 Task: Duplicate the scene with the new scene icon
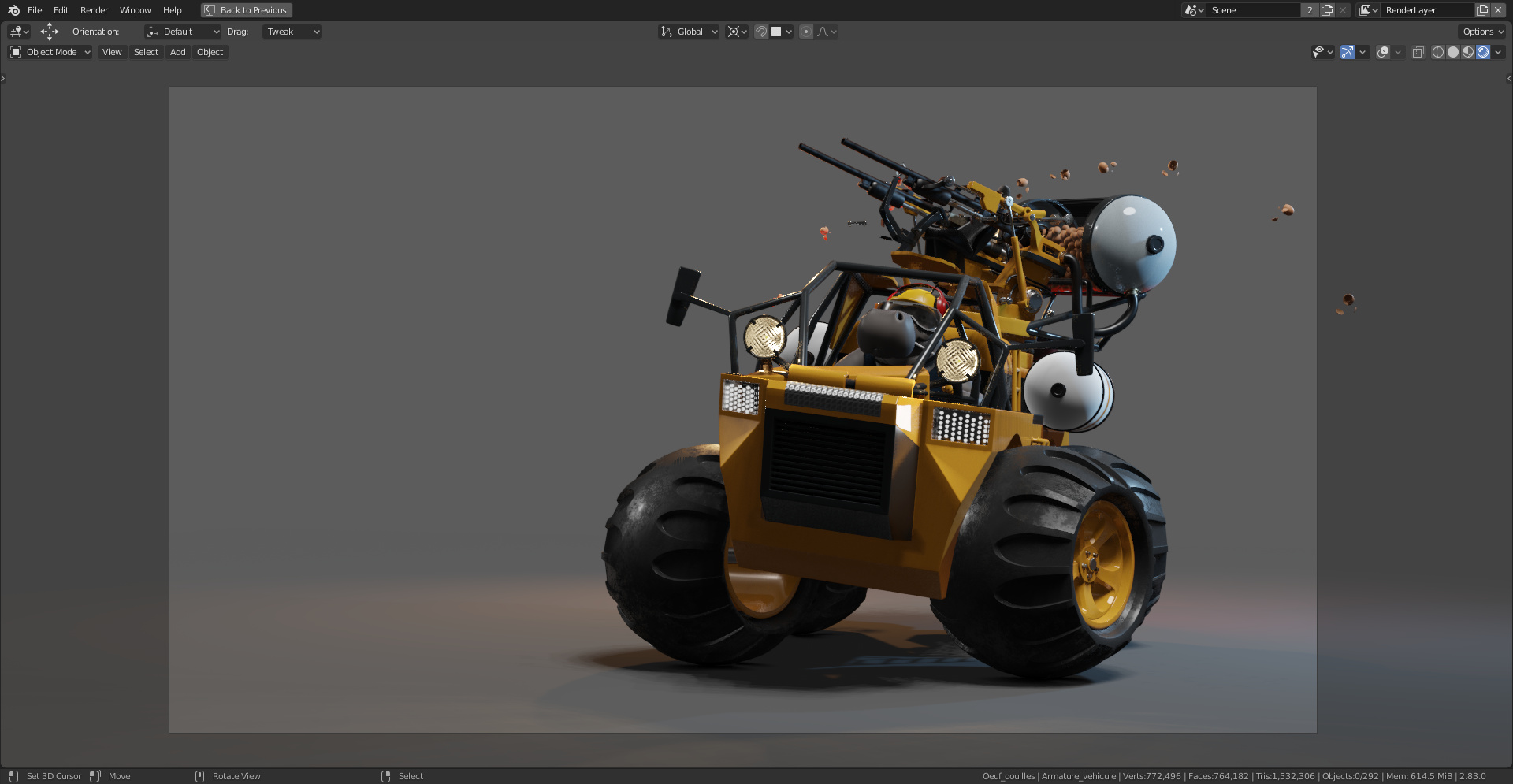[1327, 10]
